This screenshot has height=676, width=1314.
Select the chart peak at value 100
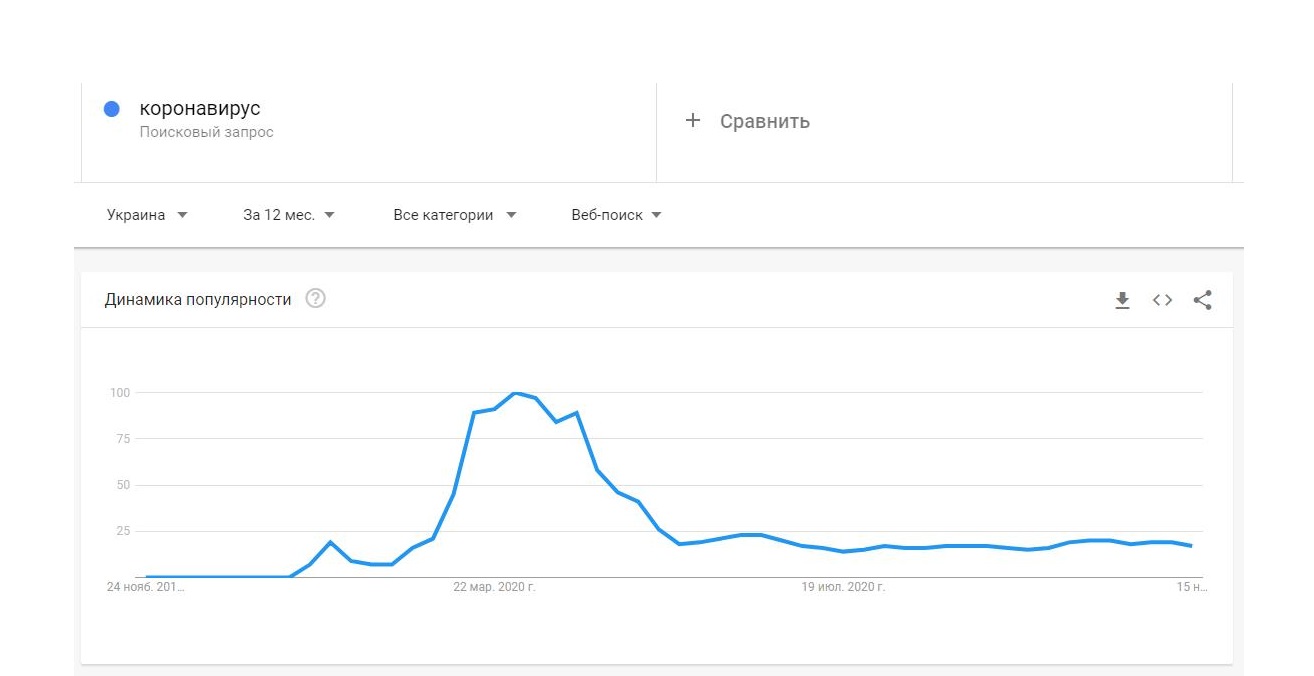[515, 393]
